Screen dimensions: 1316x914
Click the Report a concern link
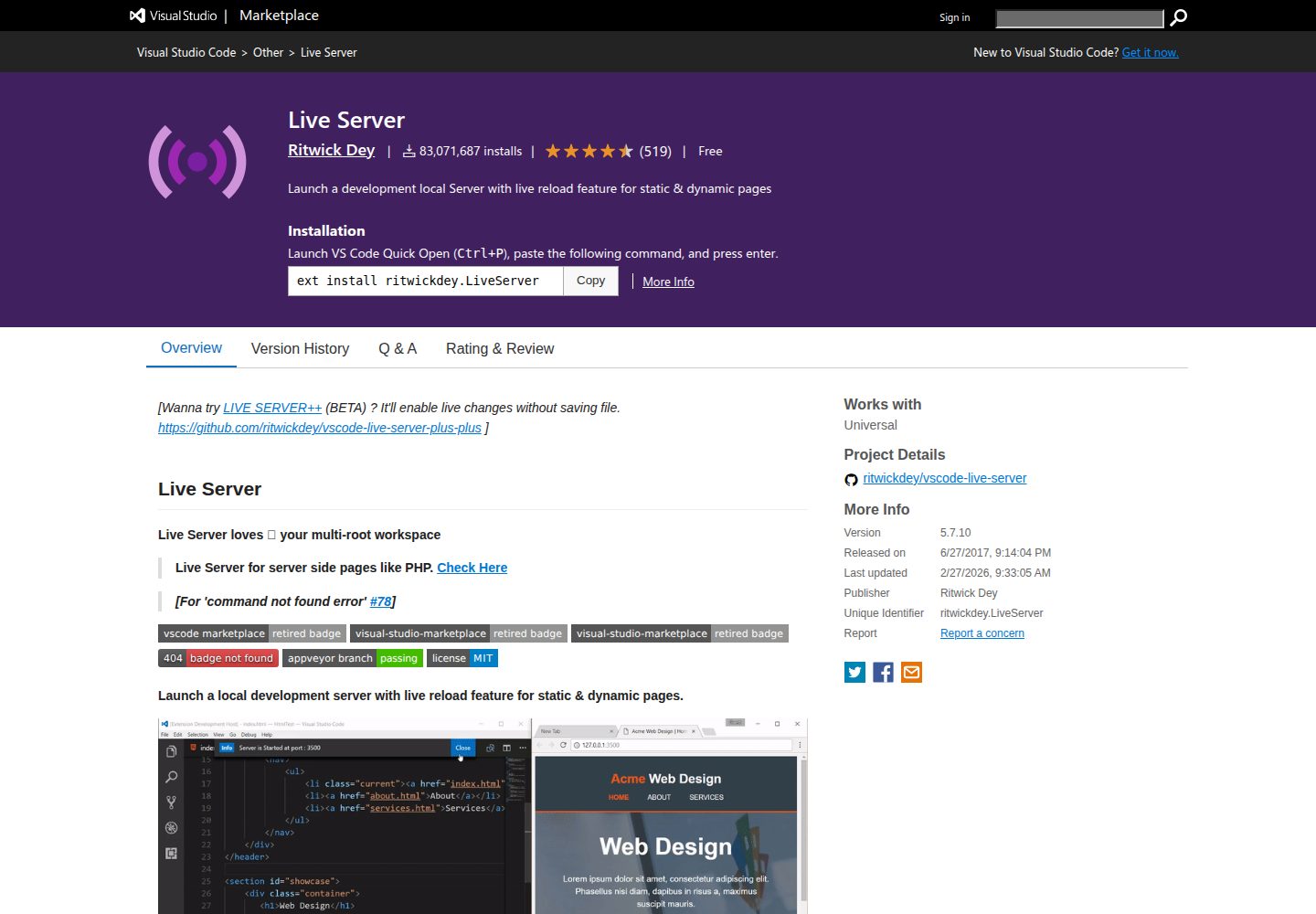[982, 633]
